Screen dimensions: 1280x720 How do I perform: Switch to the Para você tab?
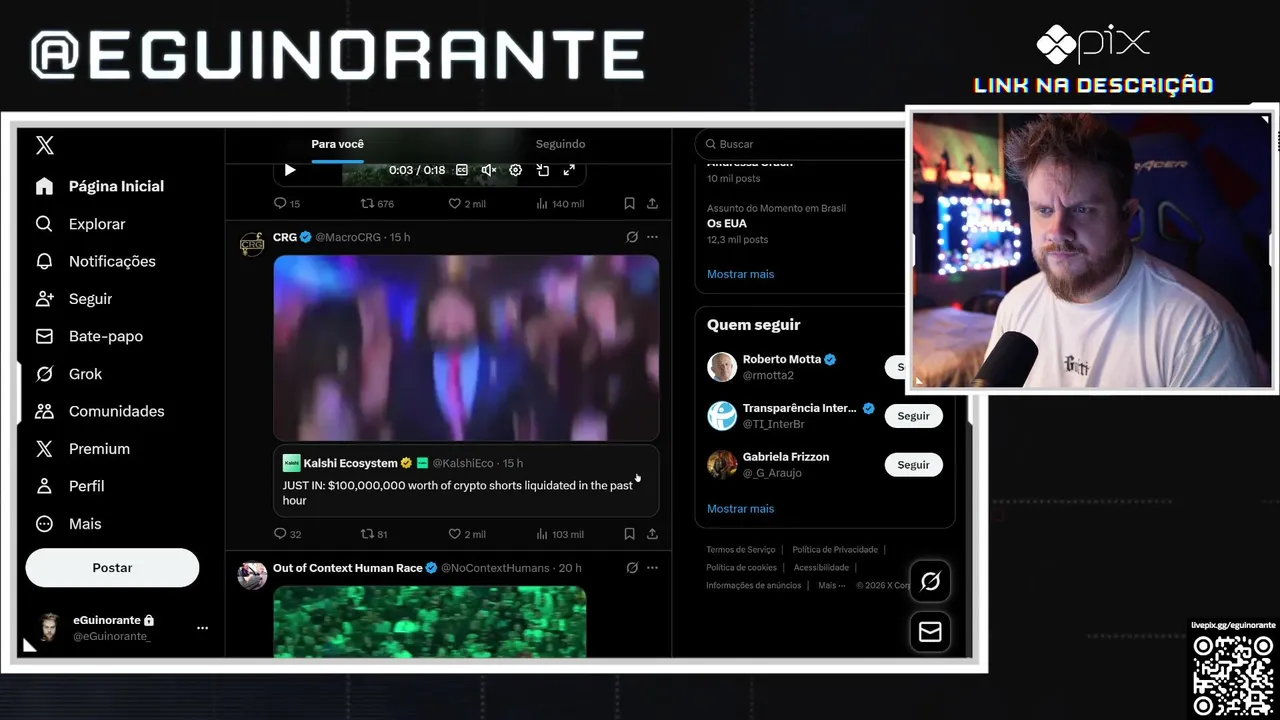pos(337,144)
